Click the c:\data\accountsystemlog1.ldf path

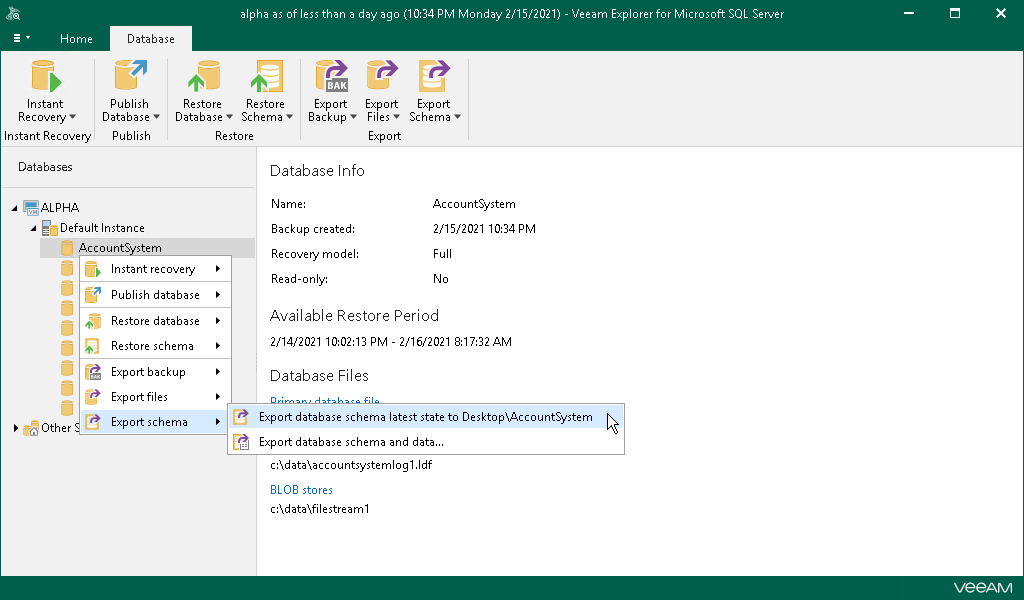tap(351, 465)
